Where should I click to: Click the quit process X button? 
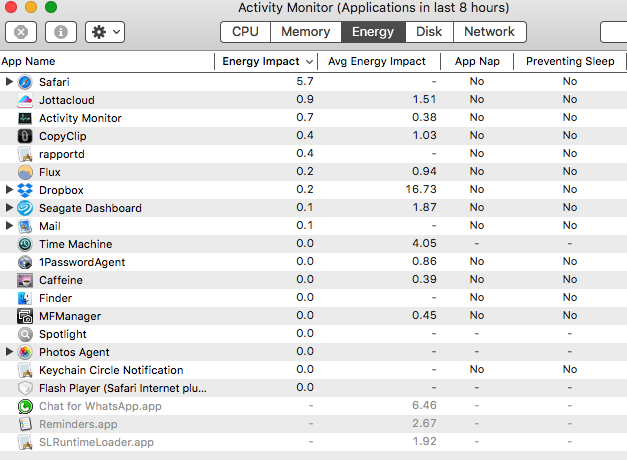[x=21, y=32]
